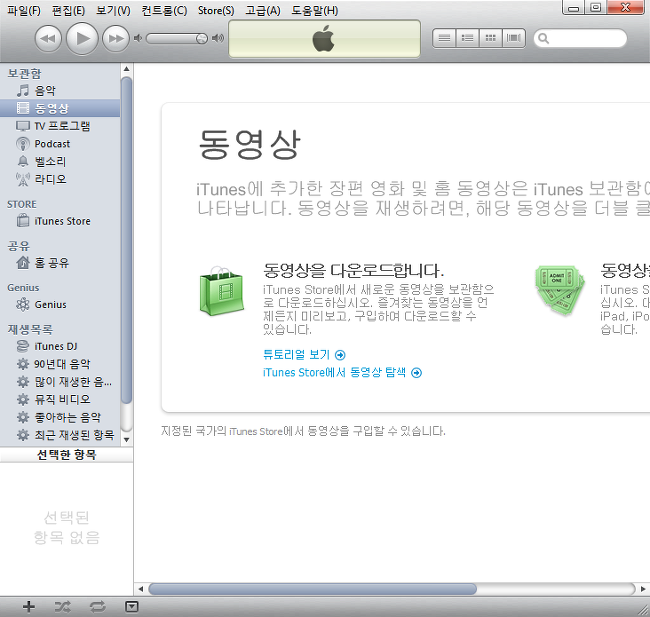Click horizontal scrollbar right arrow
The width and height of the screenshot is (650, 617).
click(643, 589)
